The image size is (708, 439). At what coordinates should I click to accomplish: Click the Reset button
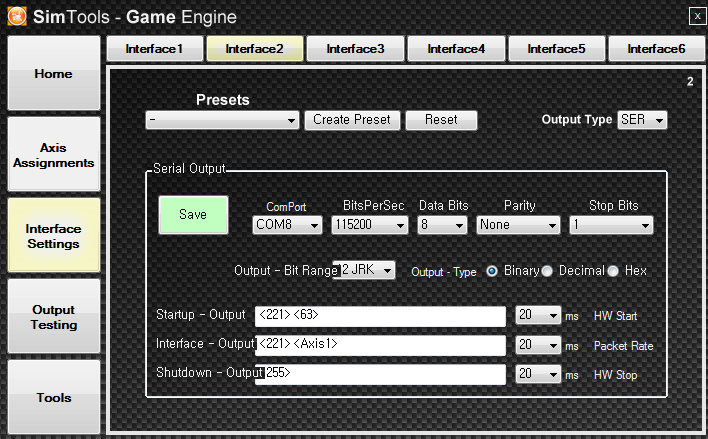(x=441, y=120)
